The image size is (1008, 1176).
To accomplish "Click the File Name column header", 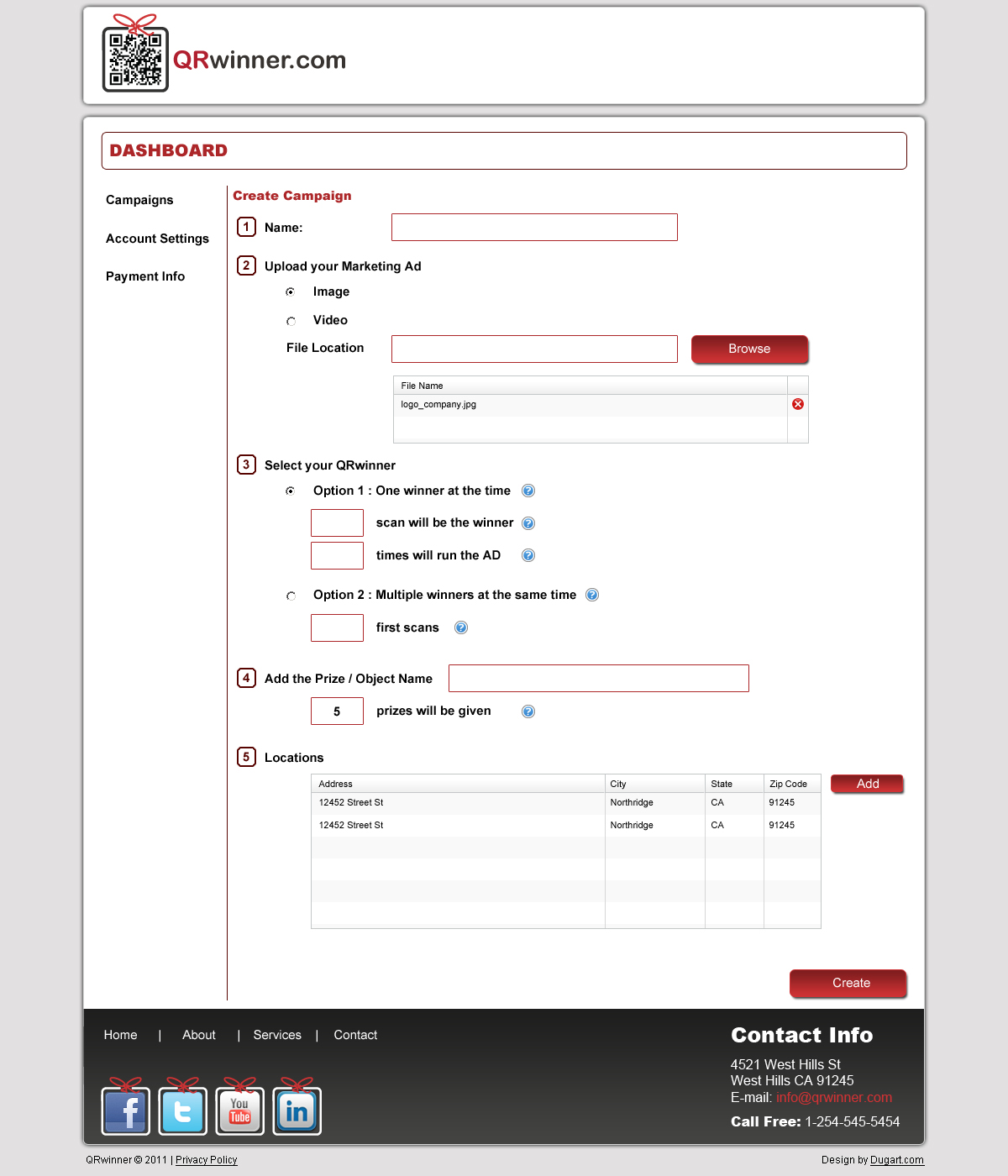I will point(591,386).
